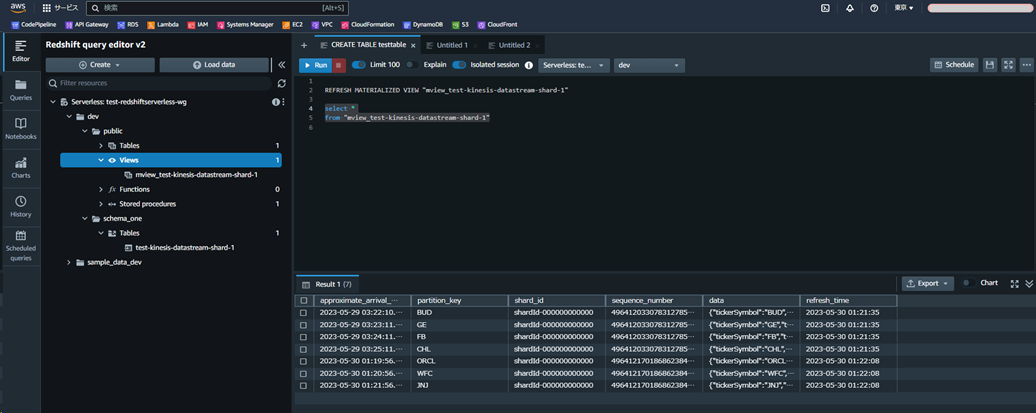Select mview_test-kinesis-datastream-shard-1 view in tree

[x=196, y=174]
